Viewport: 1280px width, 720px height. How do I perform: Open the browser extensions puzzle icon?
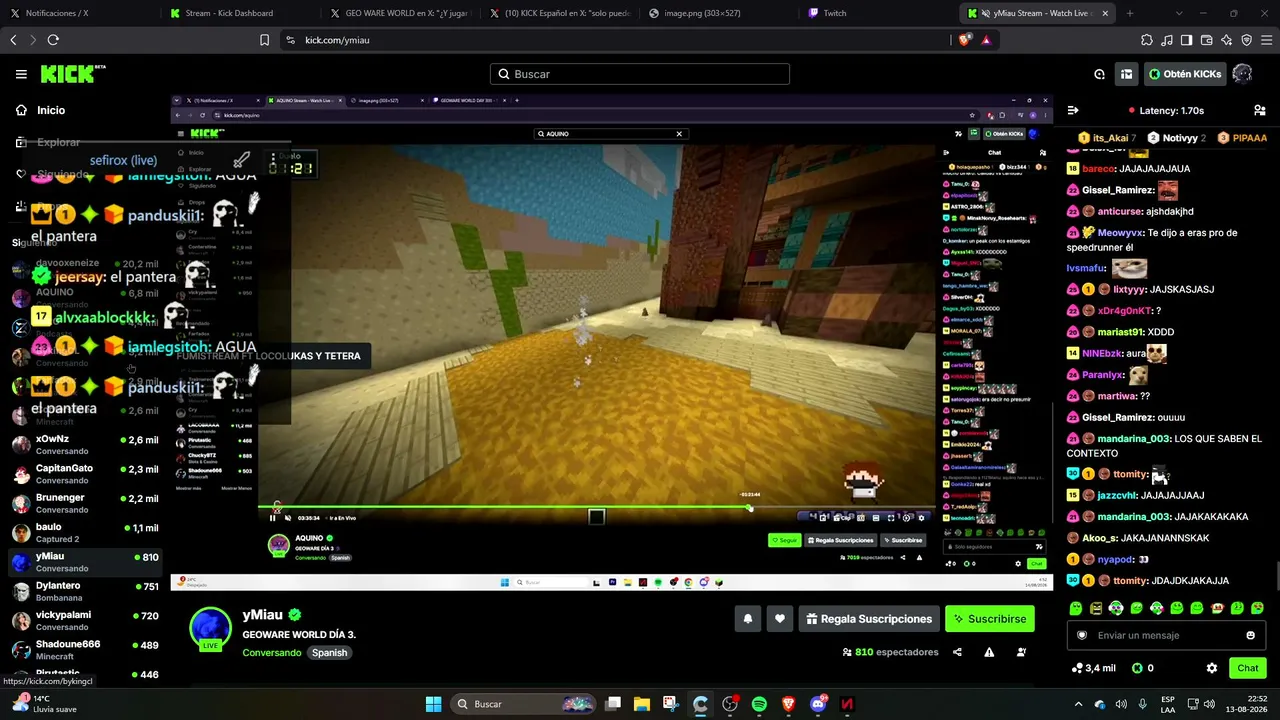tap(1147, 40)
